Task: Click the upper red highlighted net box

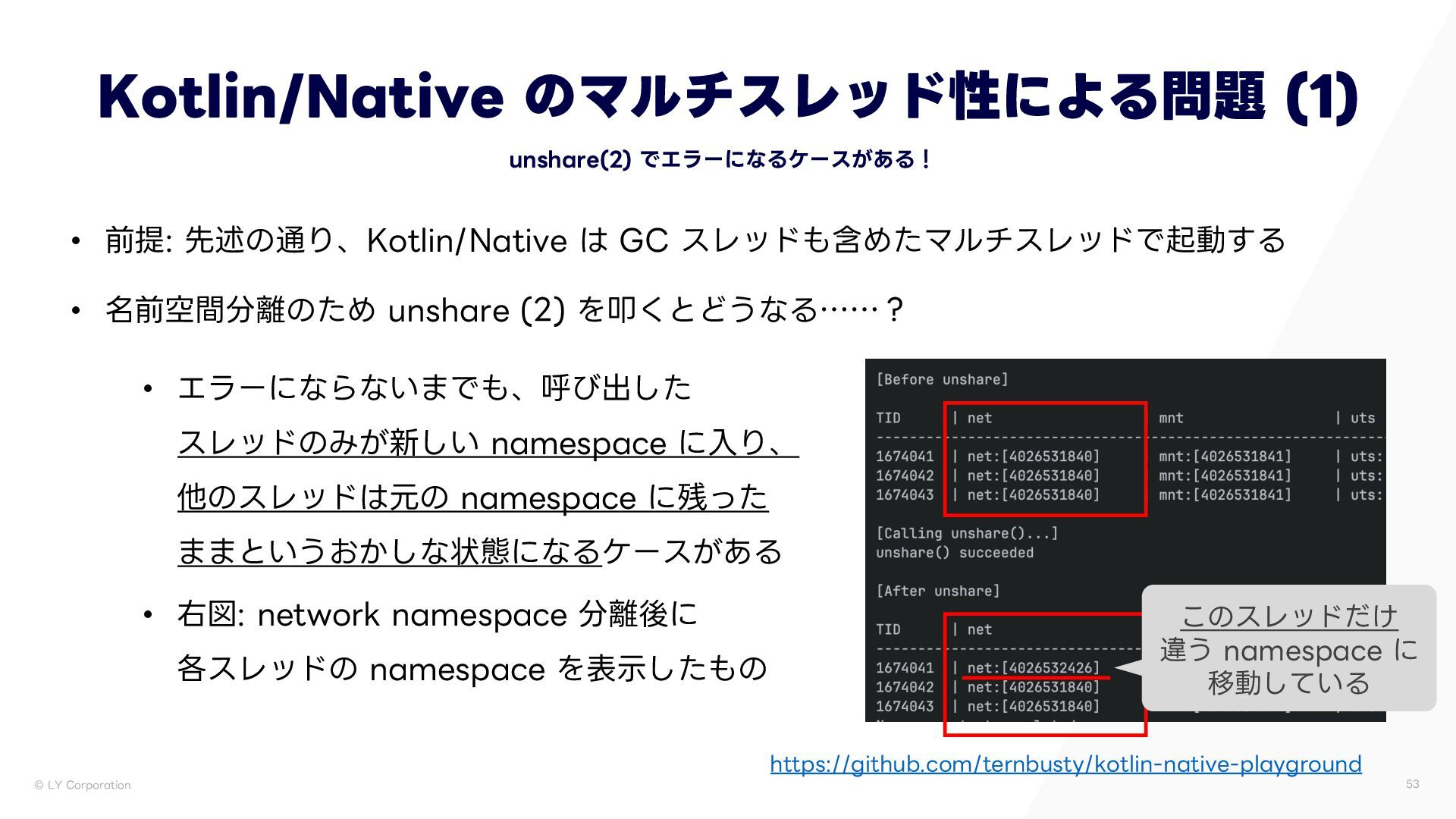Action: click(1045, 460)
